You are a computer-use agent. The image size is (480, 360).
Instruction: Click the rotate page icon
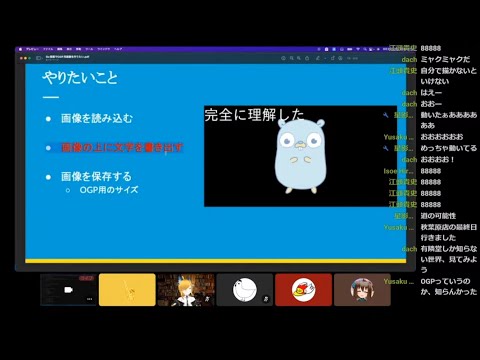tap(333, 58)
